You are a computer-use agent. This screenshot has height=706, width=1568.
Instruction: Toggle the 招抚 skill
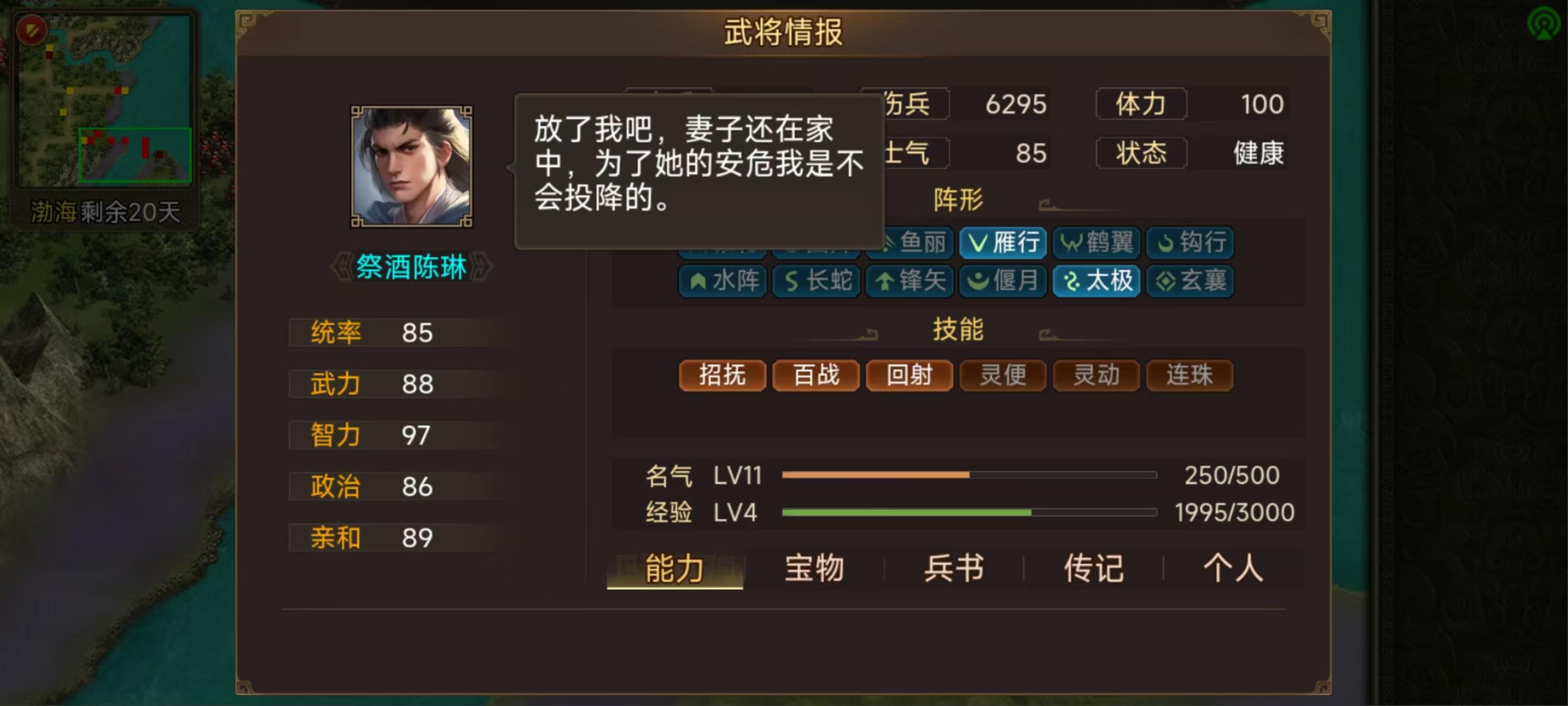click(x=722, y=375)
